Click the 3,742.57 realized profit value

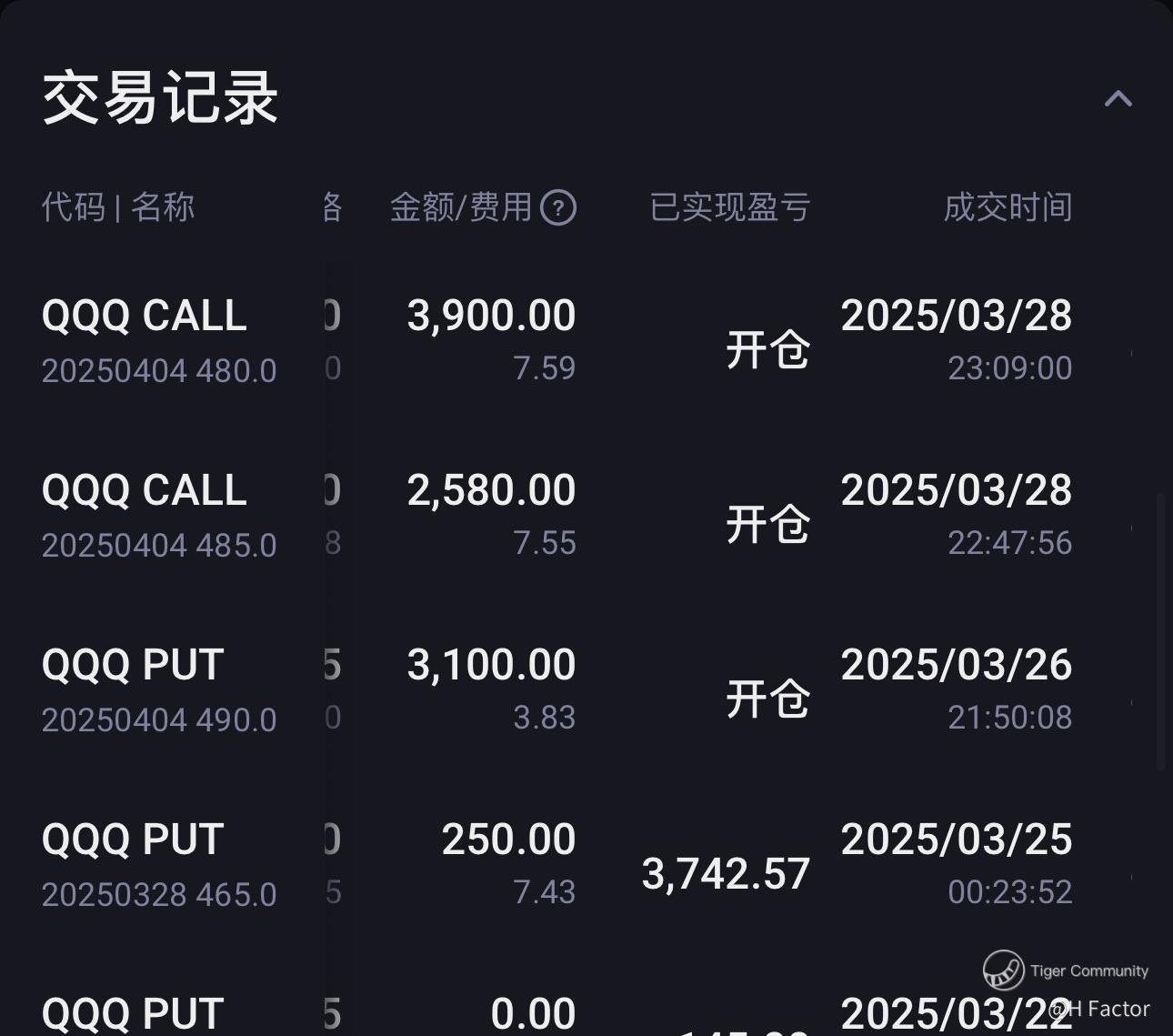click(x=726, y=874)
